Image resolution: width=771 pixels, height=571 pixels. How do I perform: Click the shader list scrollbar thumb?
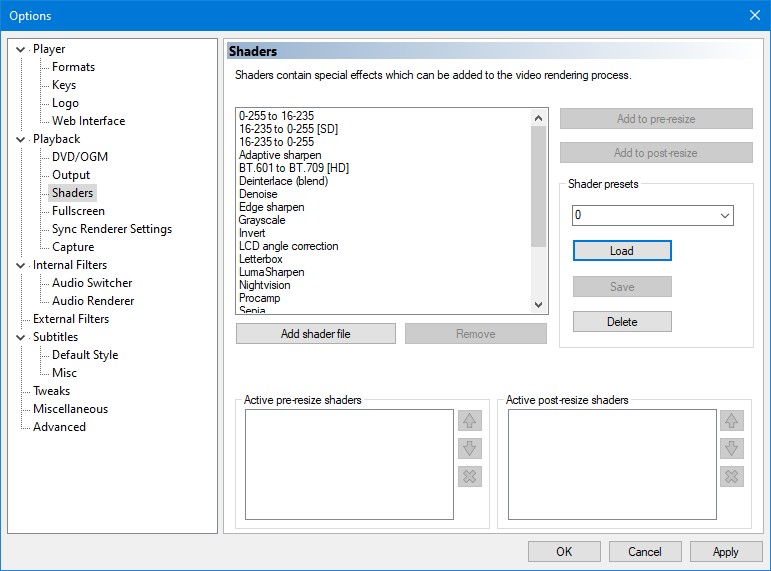(x=538, y=187)
